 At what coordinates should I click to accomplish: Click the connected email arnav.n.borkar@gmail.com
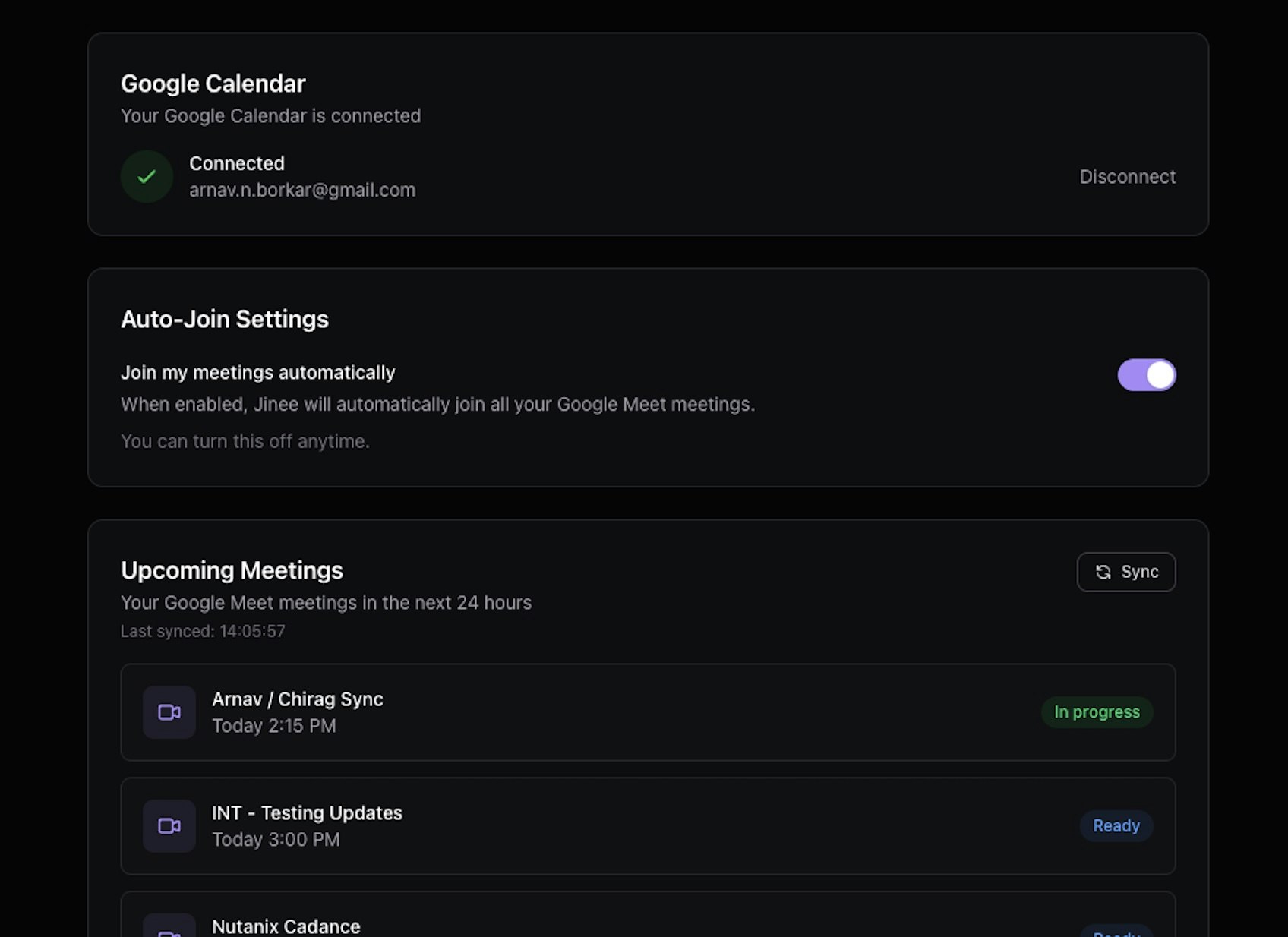302,190
